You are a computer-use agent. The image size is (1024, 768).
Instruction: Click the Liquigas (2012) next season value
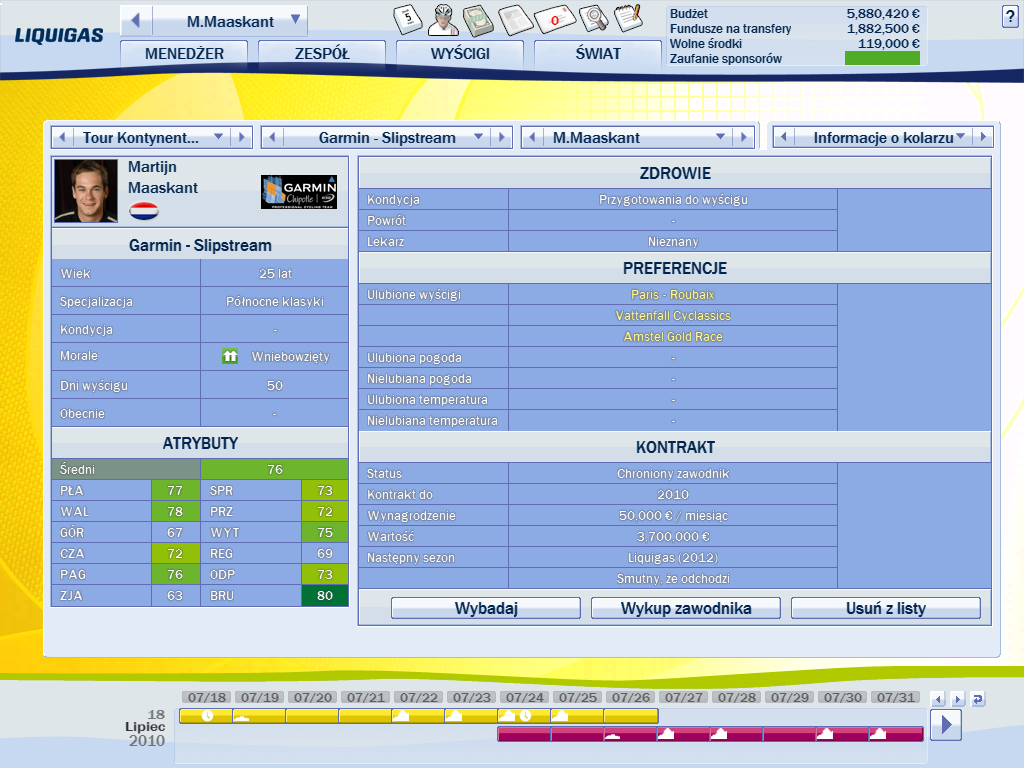point(673,558)
